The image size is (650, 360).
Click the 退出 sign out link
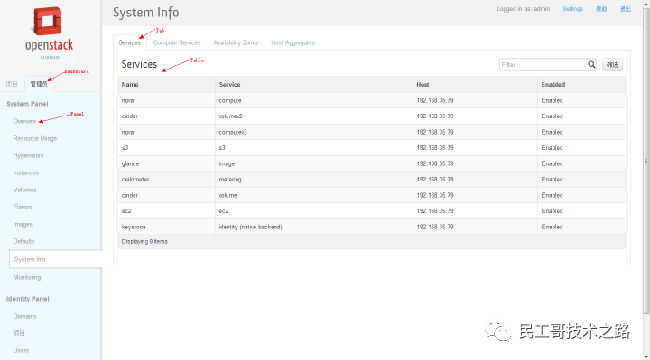[x=625, y=9]
